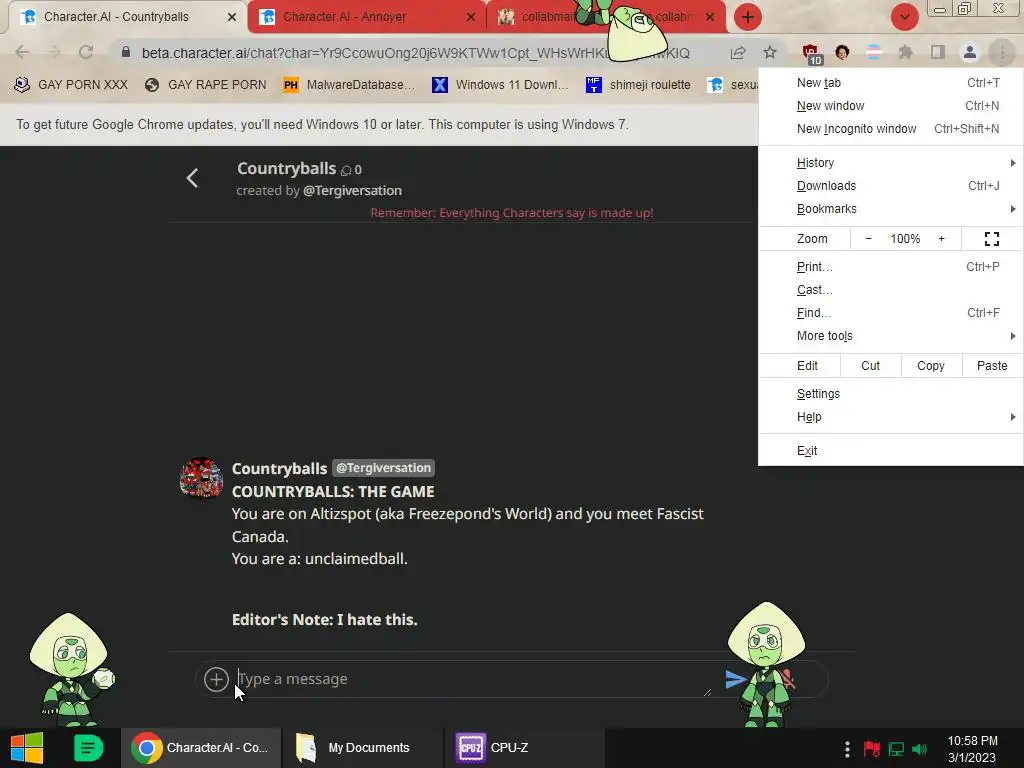Select Cast... from the menu
Screen dimensions: 1024x768
pos(891,290)
